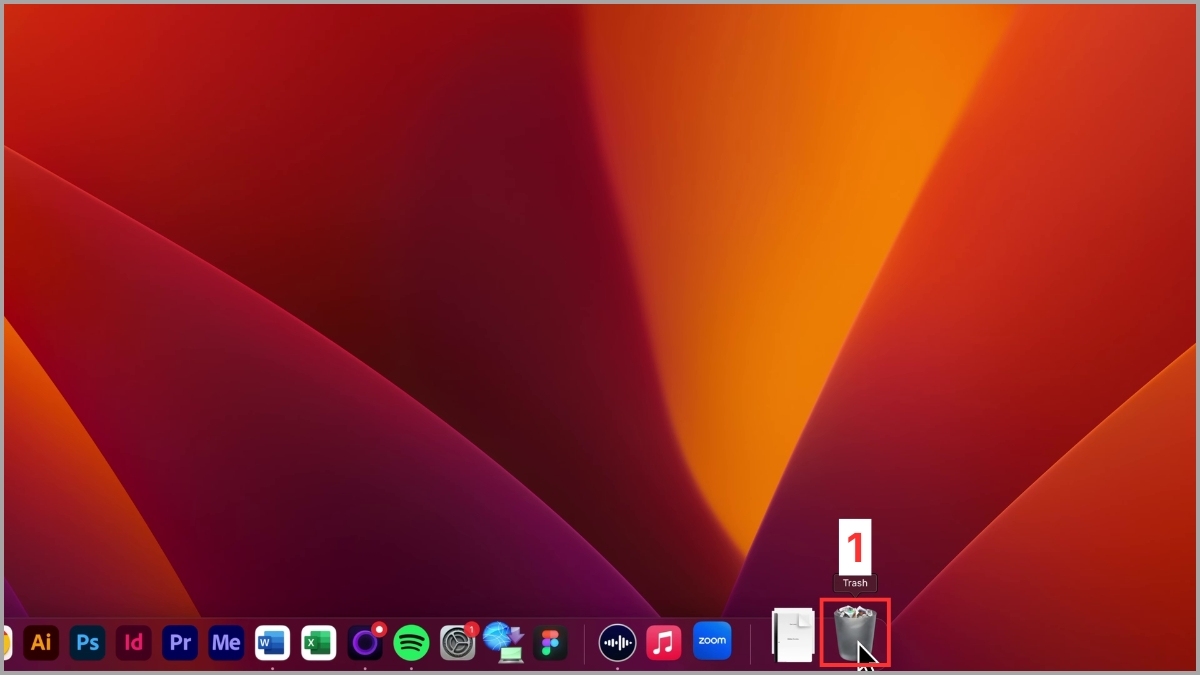Open the Trash in the dock
Viewport: 1200px width, 675px height.
[854, 633]
